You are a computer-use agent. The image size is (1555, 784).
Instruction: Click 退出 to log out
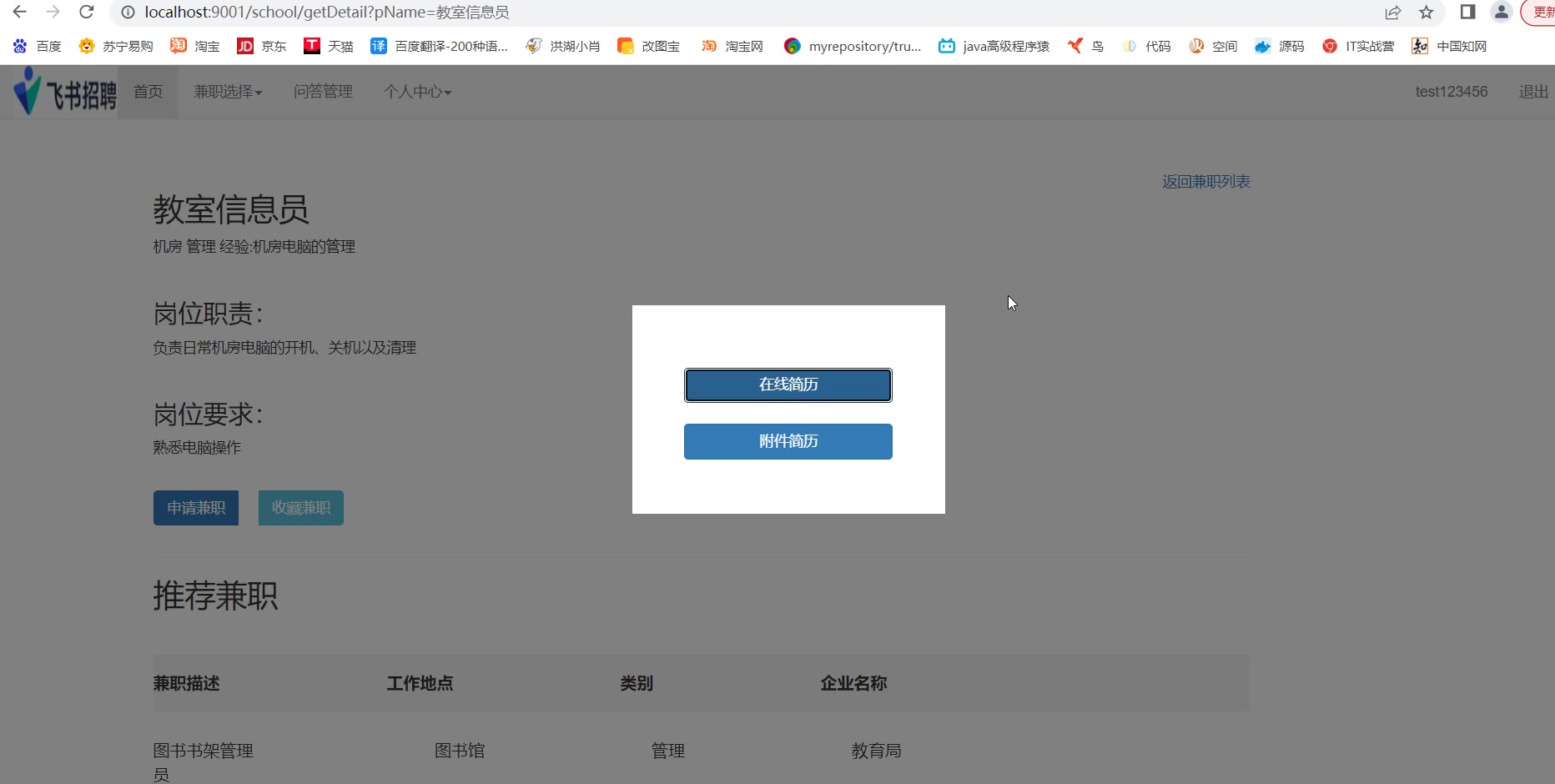point(1533,92)
